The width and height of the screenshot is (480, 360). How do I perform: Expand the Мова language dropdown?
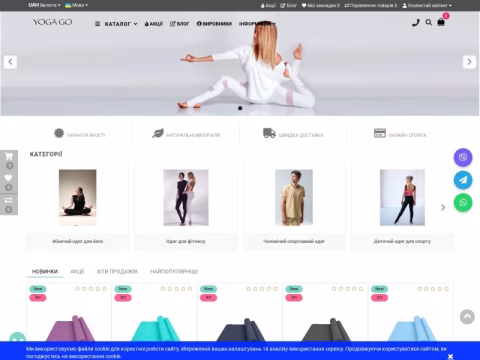(76, 5)
